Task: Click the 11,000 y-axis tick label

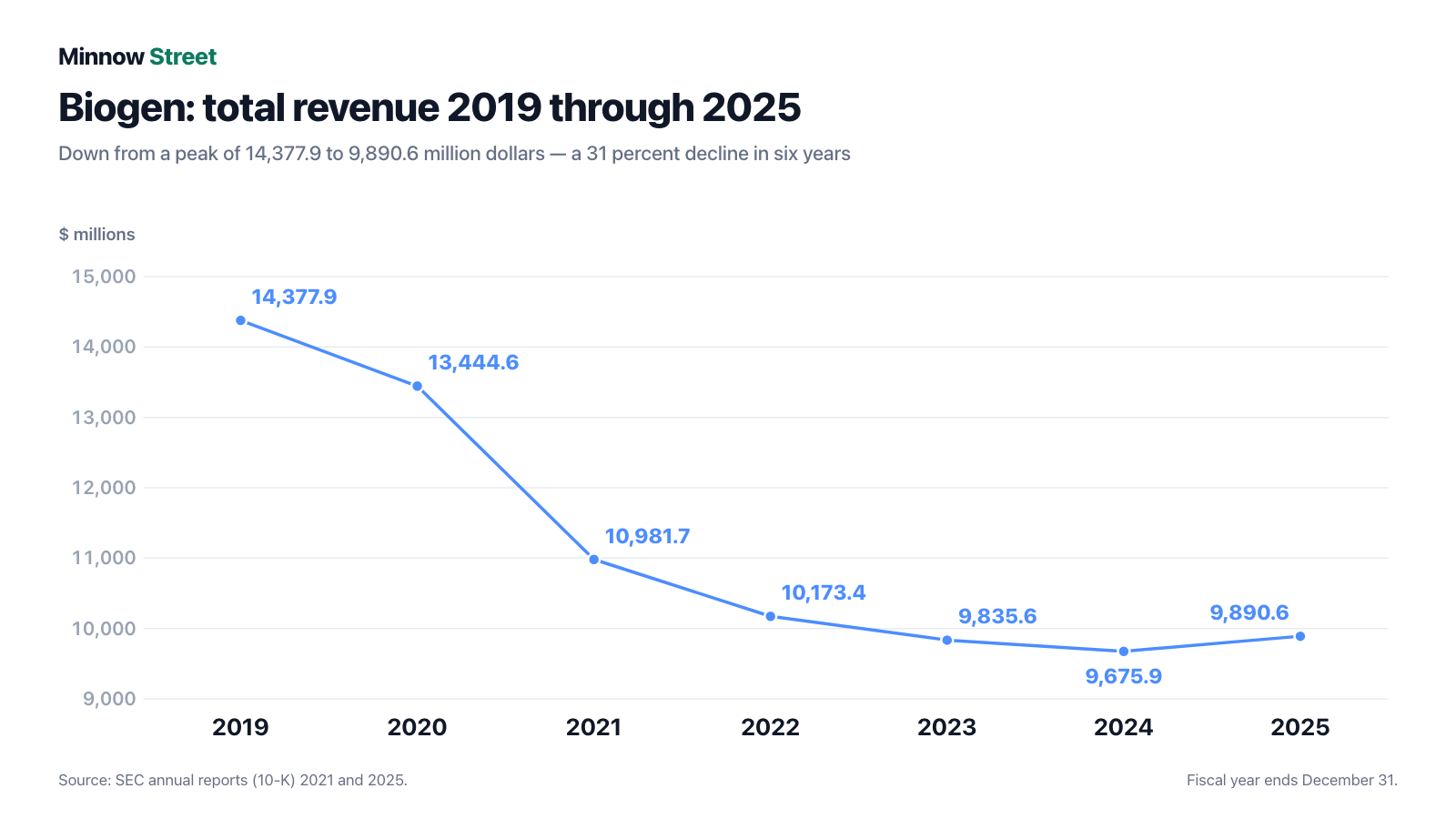Action: coord(104,558)
